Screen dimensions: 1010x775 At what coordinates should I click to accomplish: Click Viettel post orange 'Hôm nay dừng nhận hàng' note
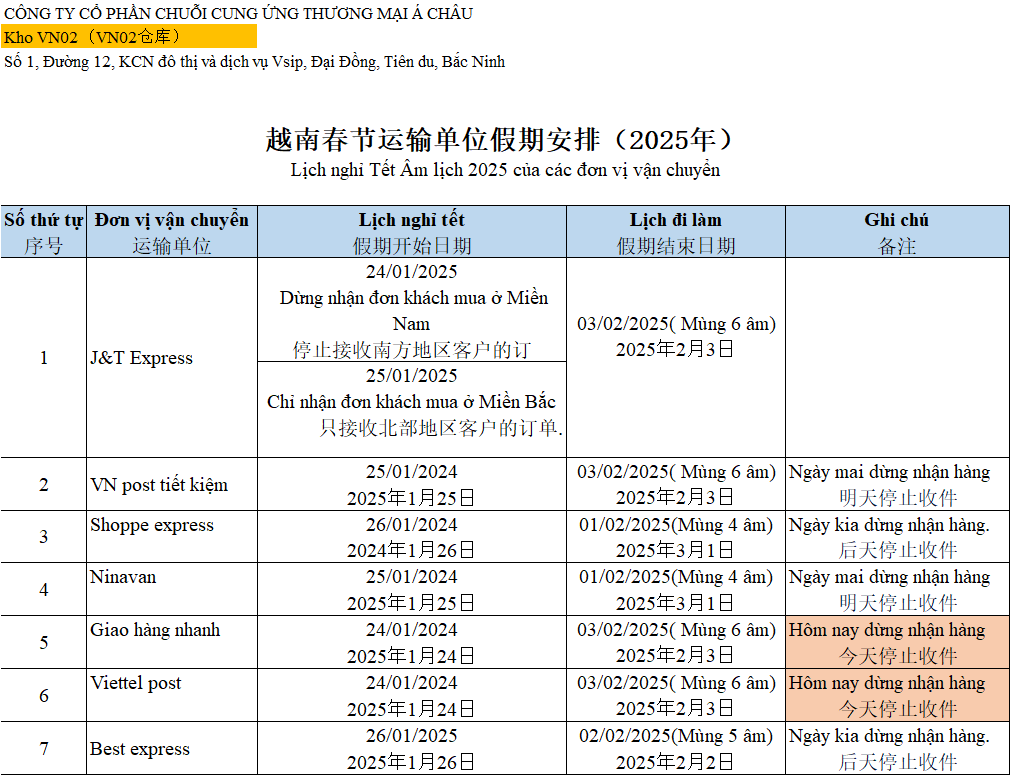(x=897, y=695)
